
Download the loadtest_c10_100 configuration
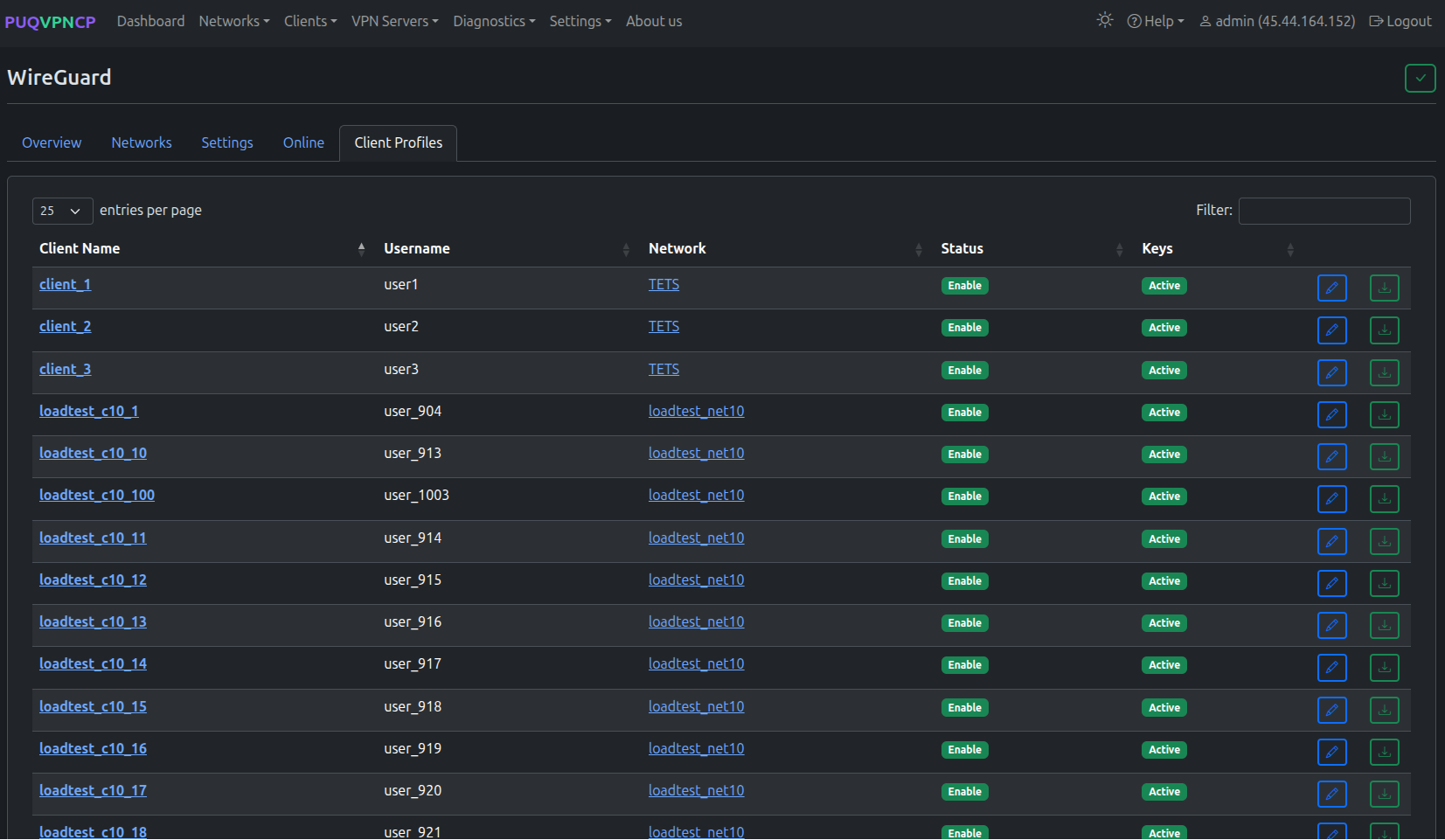pyautogui.click(x=1385, y=499)
